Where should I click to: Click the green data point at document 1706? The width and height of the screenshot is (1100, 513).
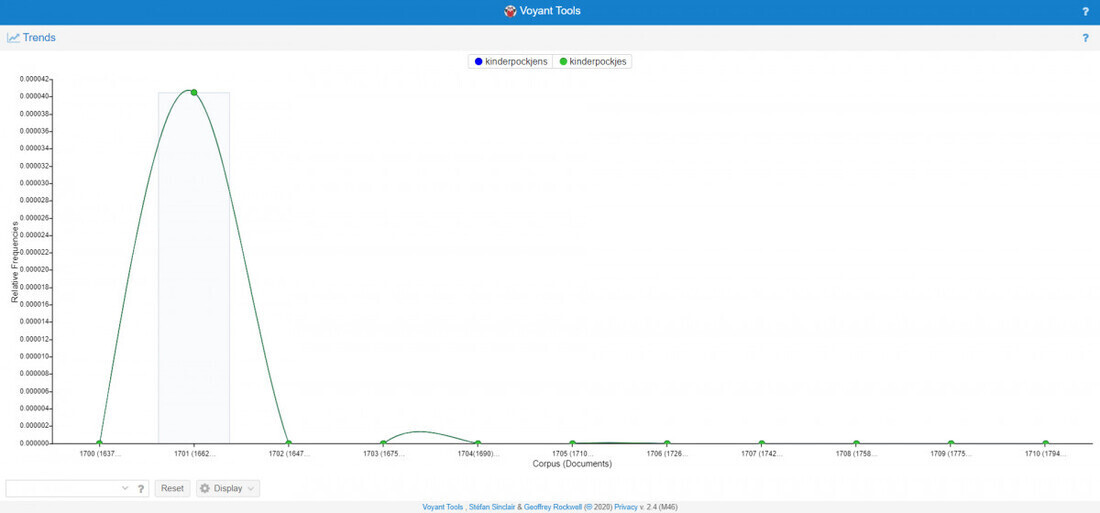(667, 444)
